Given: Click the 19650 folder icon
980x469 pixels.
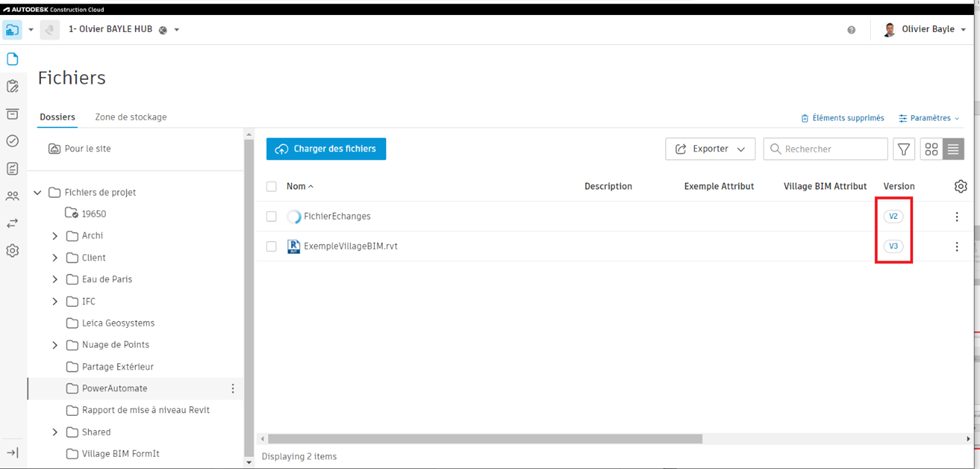Looking at the screenshot, I should (71, 213).
